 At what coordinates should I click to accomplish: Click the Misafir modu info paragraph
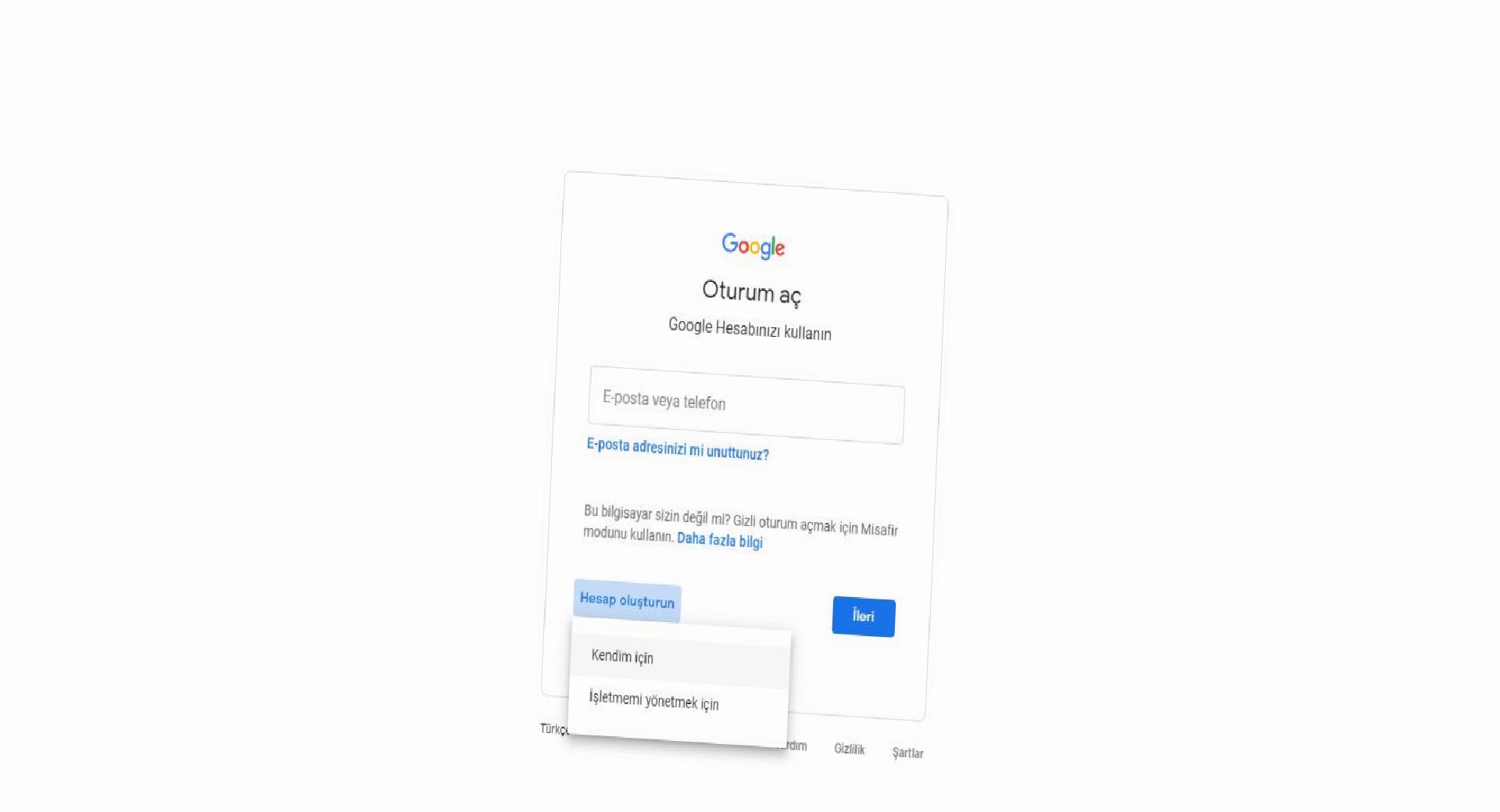coord(740,527)
